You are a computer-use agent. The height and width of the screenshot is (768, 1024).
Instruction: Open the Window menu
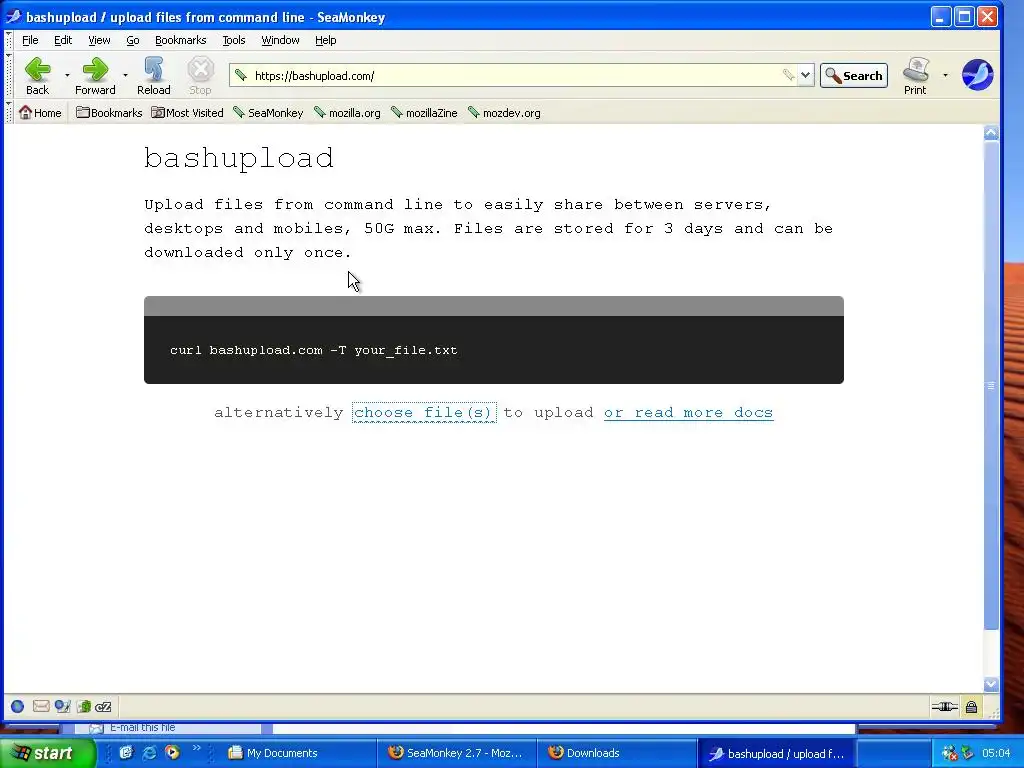click(280, 40)
